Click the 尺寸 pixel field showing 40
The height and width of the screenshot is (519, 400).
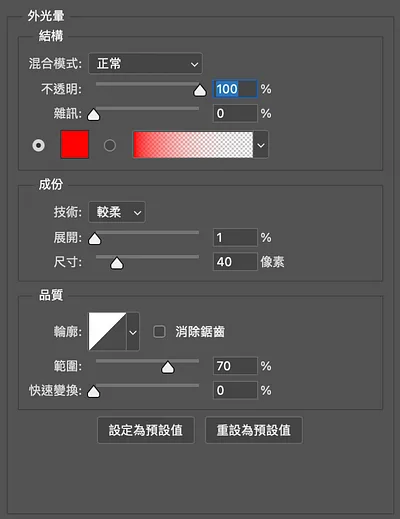click(x=235, y=262)
